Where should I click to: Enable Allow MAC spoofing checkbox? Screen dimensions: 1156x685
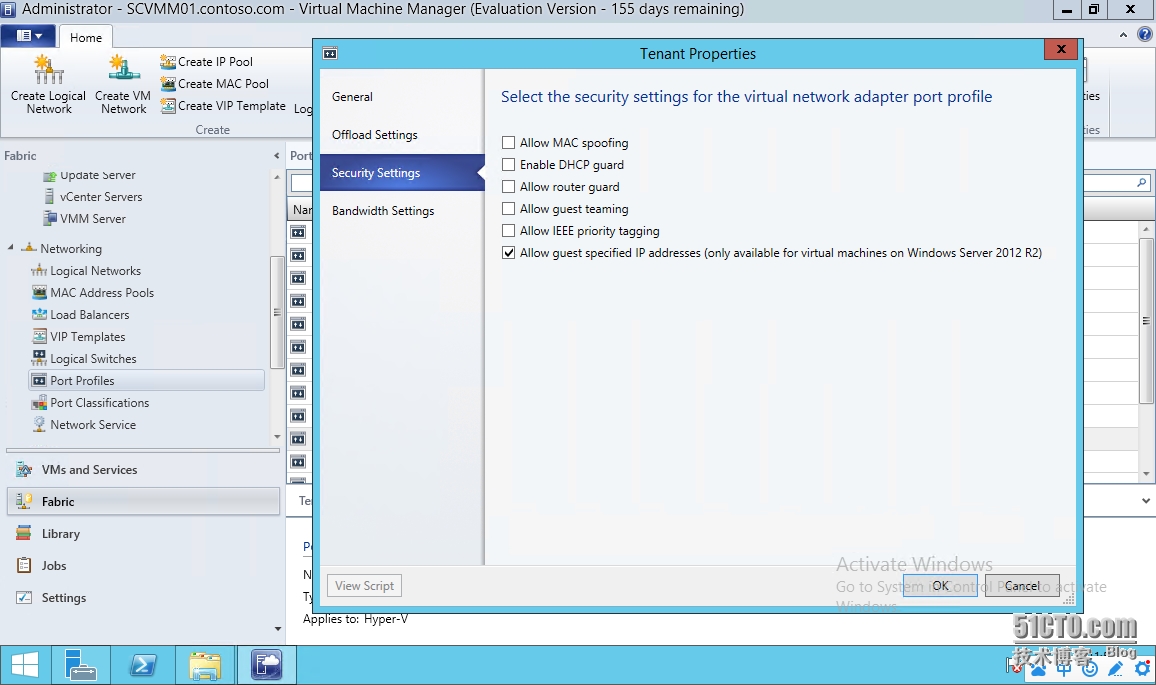[x=509, y=142]
